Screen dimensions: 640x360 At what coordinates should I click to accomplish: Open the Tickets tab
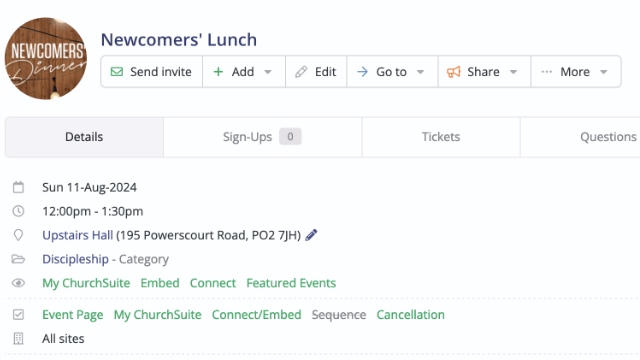[x=441, y=137]
